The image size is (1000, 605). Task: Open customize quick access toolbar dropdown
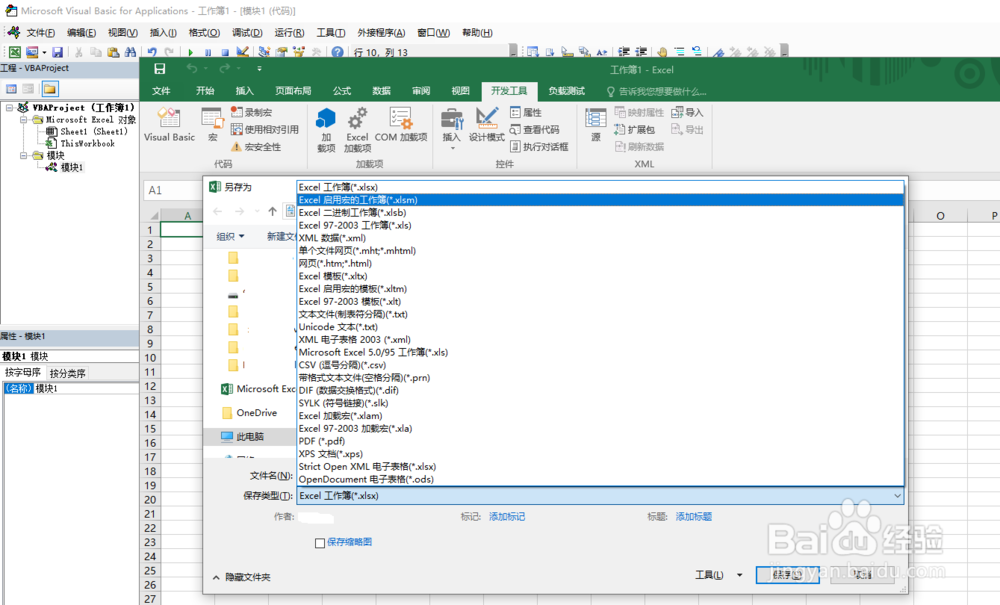(259, 69)
